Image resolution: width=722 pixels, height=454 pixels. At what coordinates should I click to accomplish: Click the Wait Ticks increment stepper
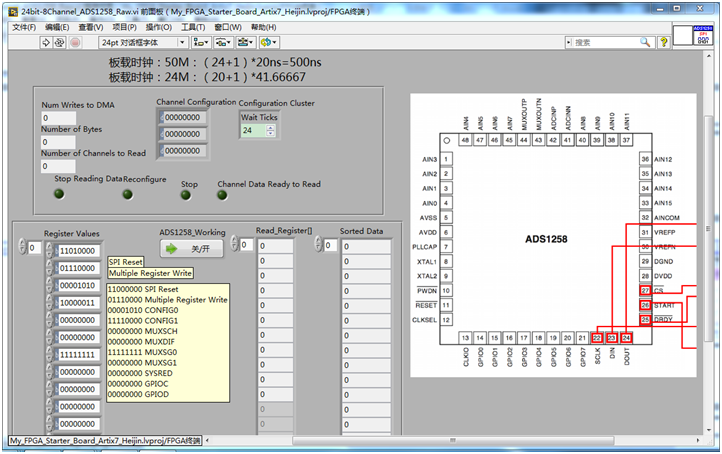click(271, 128)
